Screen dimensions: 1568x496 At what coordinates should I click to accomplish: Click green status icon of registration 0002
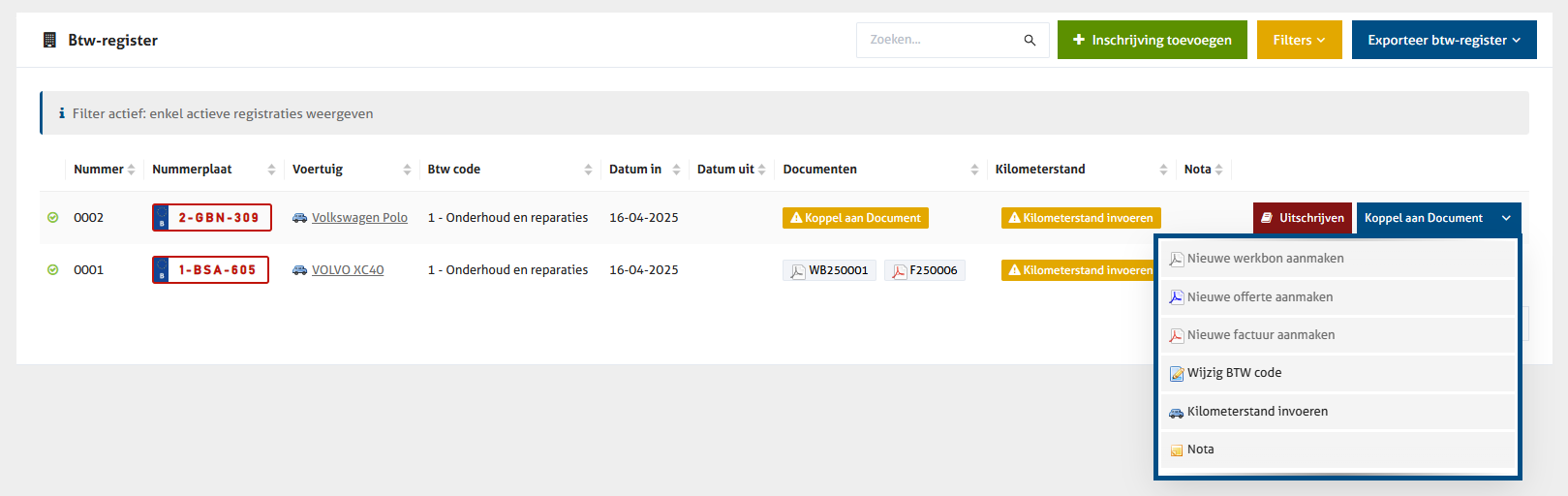tap(53, 218)
